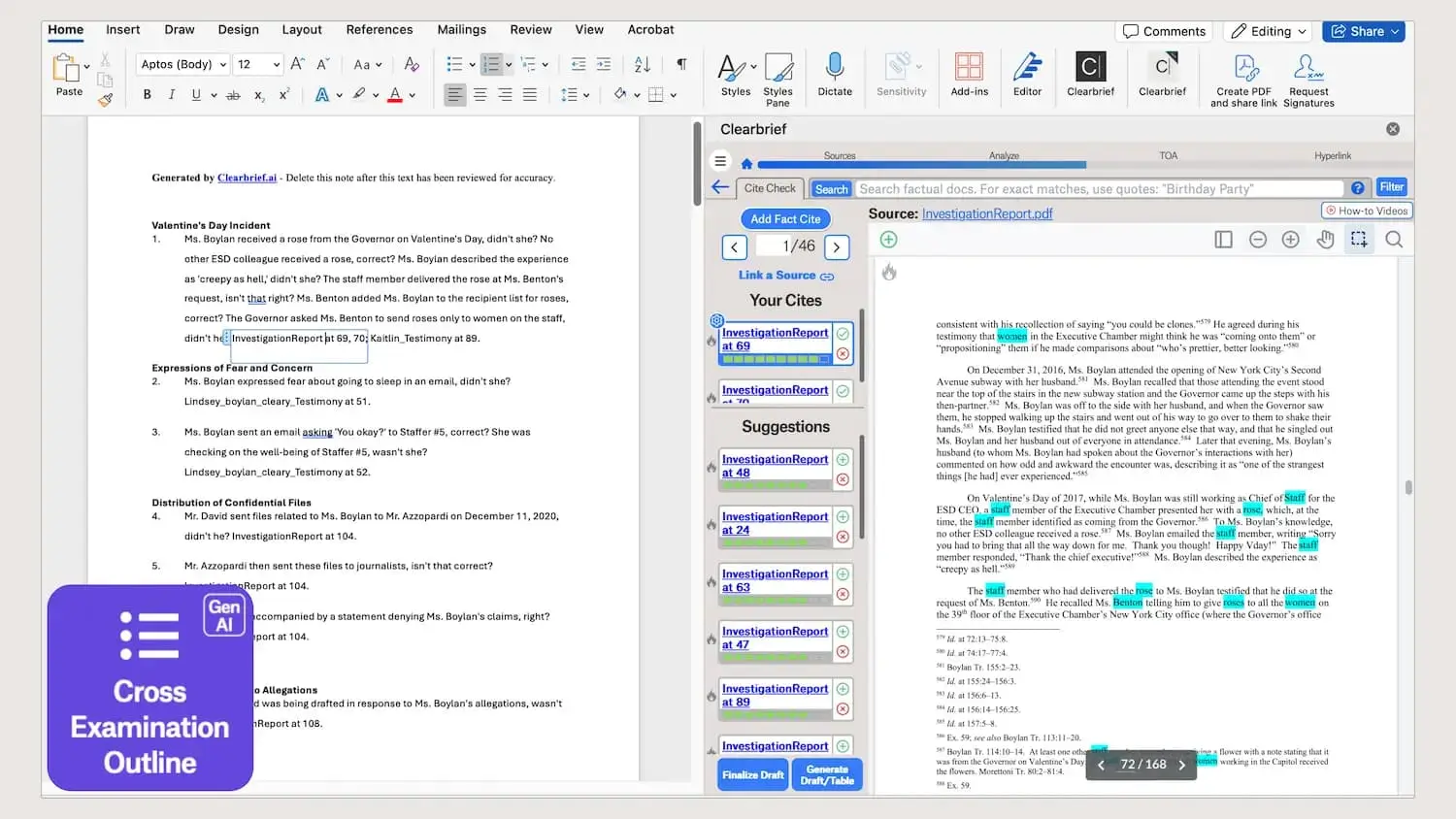Click the green plus annotation icon
This screenshot has height=819, width=1456.
(887, 239)
